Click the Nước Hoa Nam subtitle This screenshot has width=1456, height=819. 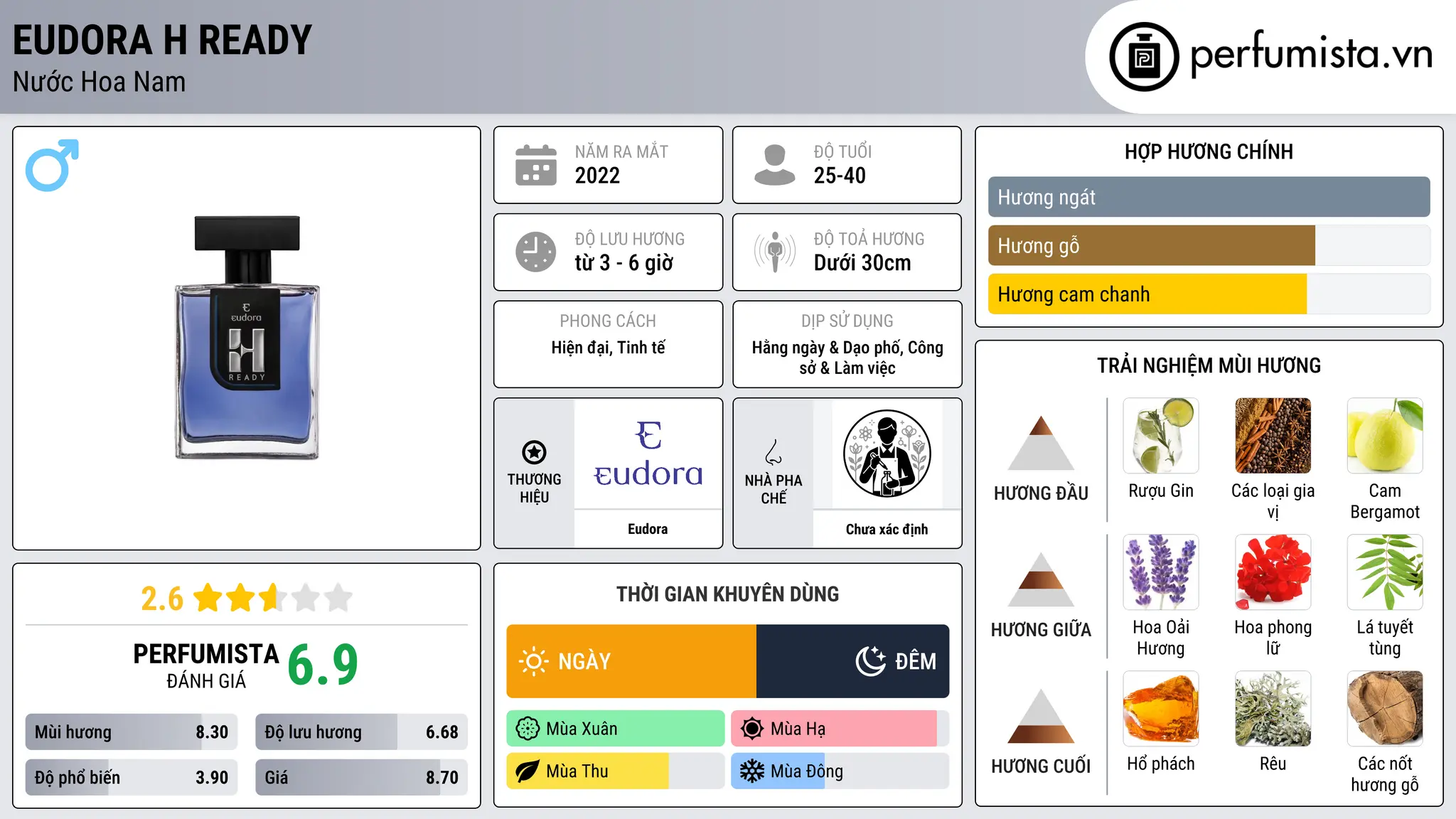point(99,82)
